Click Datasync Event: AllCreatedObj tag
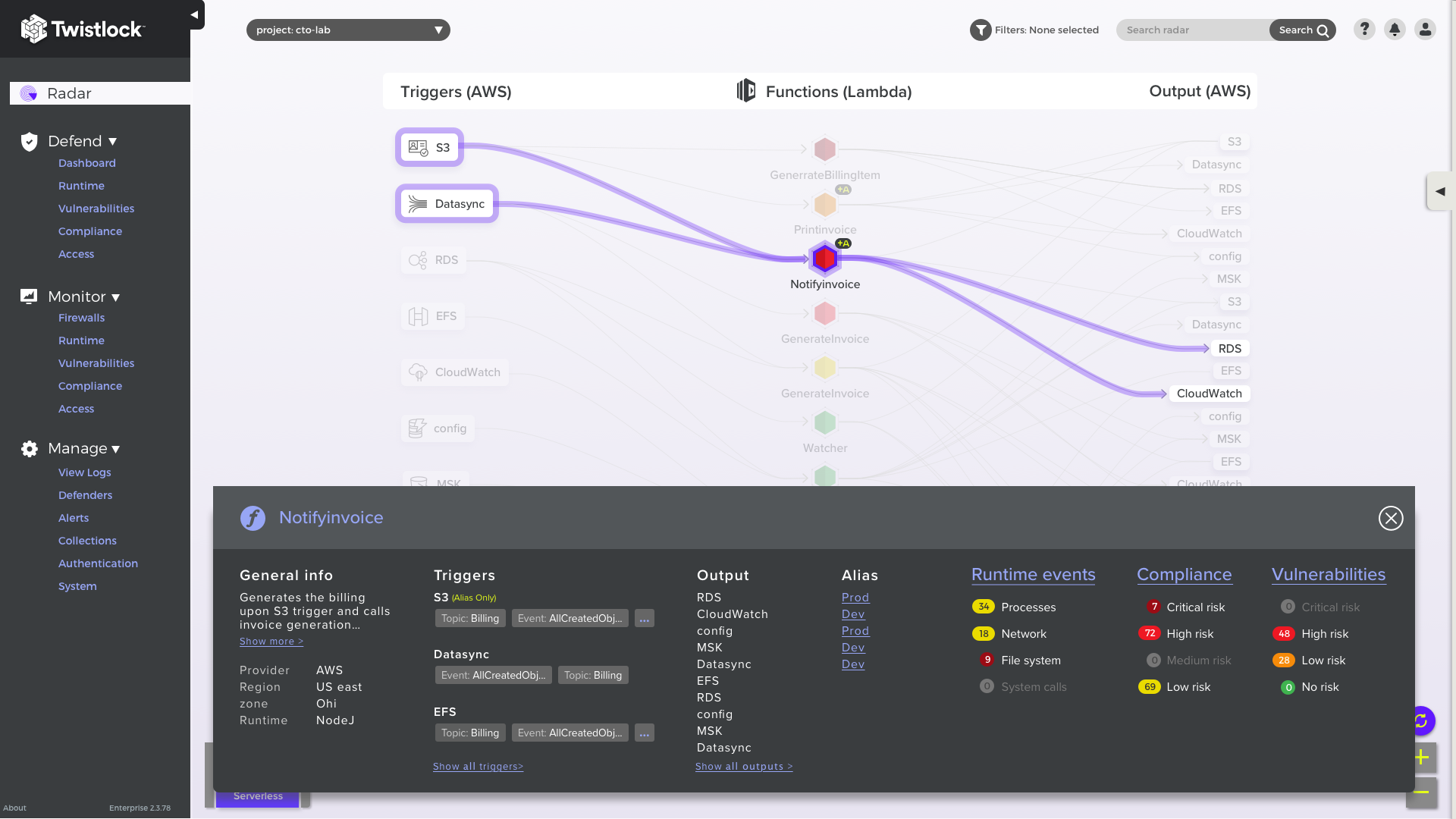Viewport: 1456px width, 819px height. tap(494, 676)
